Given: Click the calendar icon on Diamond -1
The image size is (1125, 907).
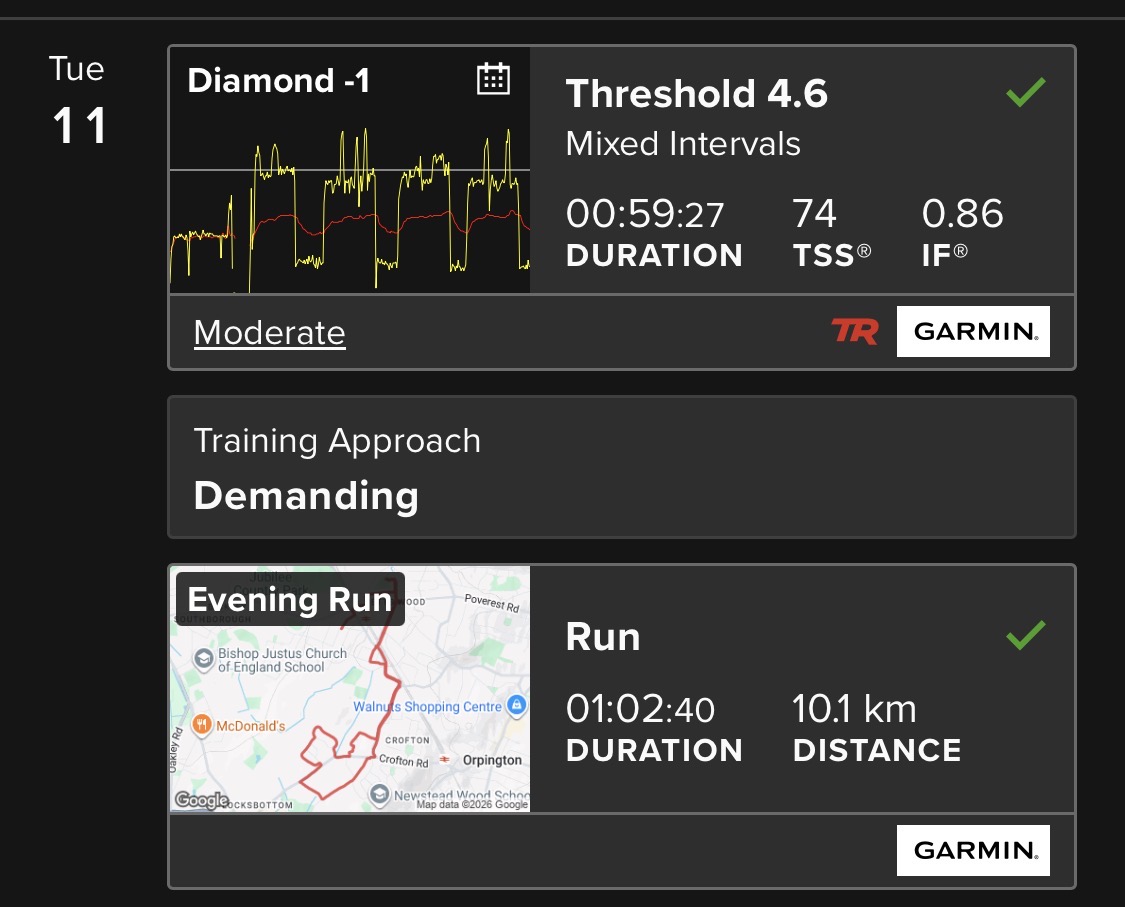Looking at the screenshot, I should pos(494,78).
